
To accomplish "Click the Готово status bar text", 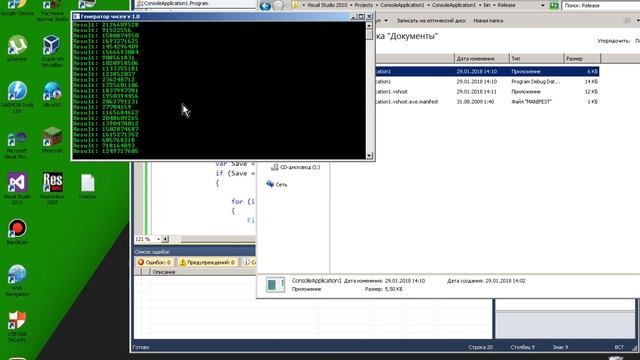I will 141,347.
